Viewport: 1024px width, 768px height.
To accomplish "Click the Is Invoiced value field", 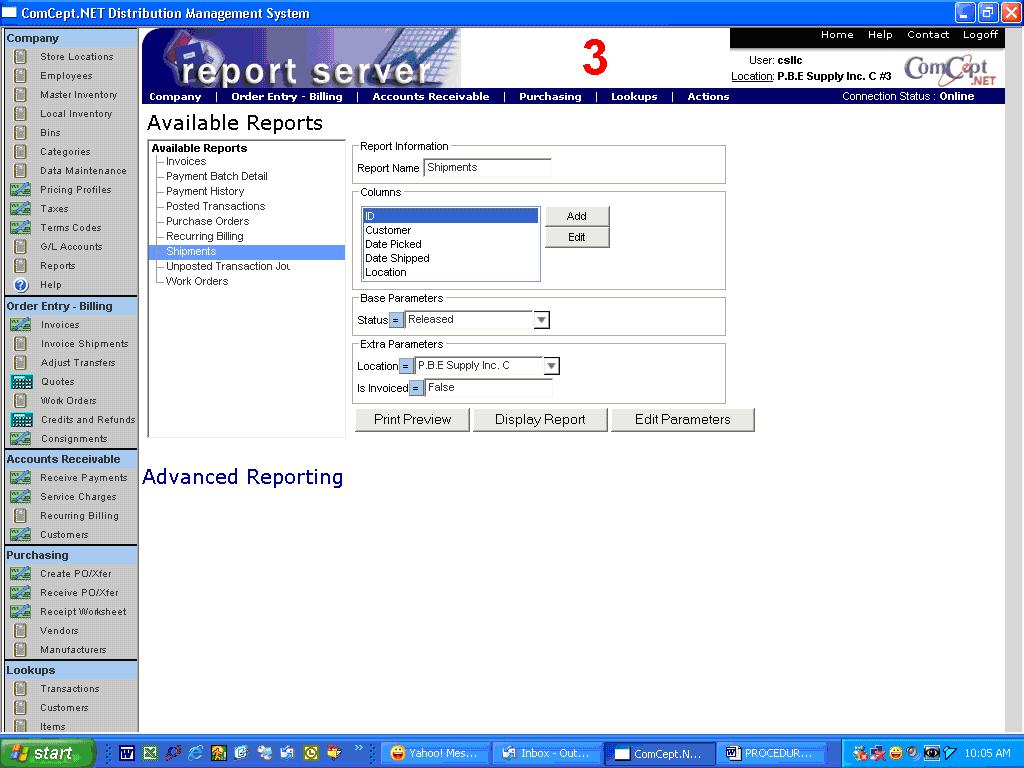I will [488, 388].
